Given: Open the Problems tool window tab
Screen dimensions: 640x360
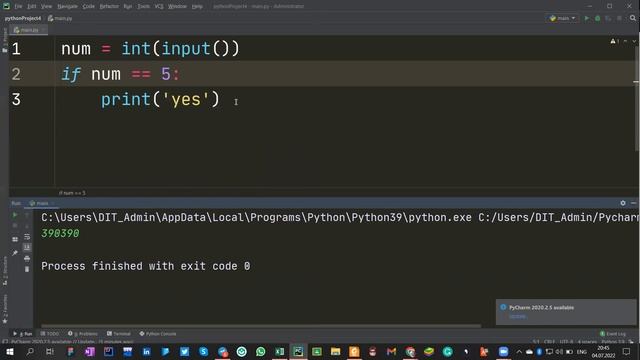Looking at the screenshot, I should click(x=83, y=334).
